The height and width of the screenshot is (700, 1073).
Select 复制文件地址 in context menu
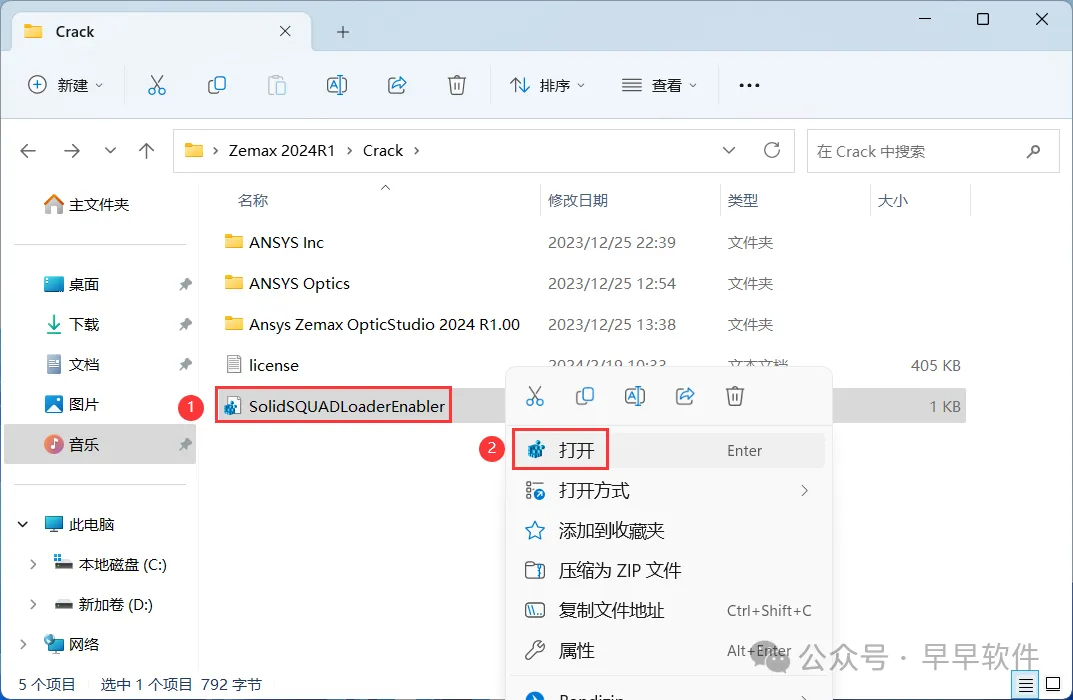point(669,610)
